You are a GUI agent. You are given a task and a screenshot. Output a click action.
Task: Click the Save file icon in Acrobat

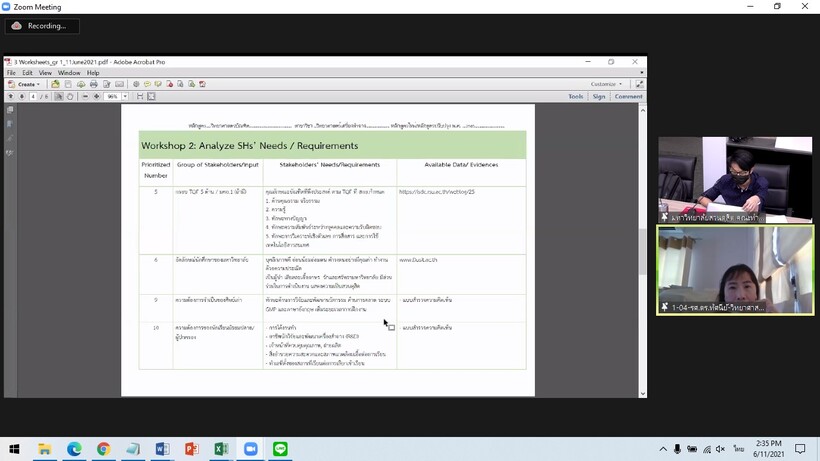coord(68,84)
